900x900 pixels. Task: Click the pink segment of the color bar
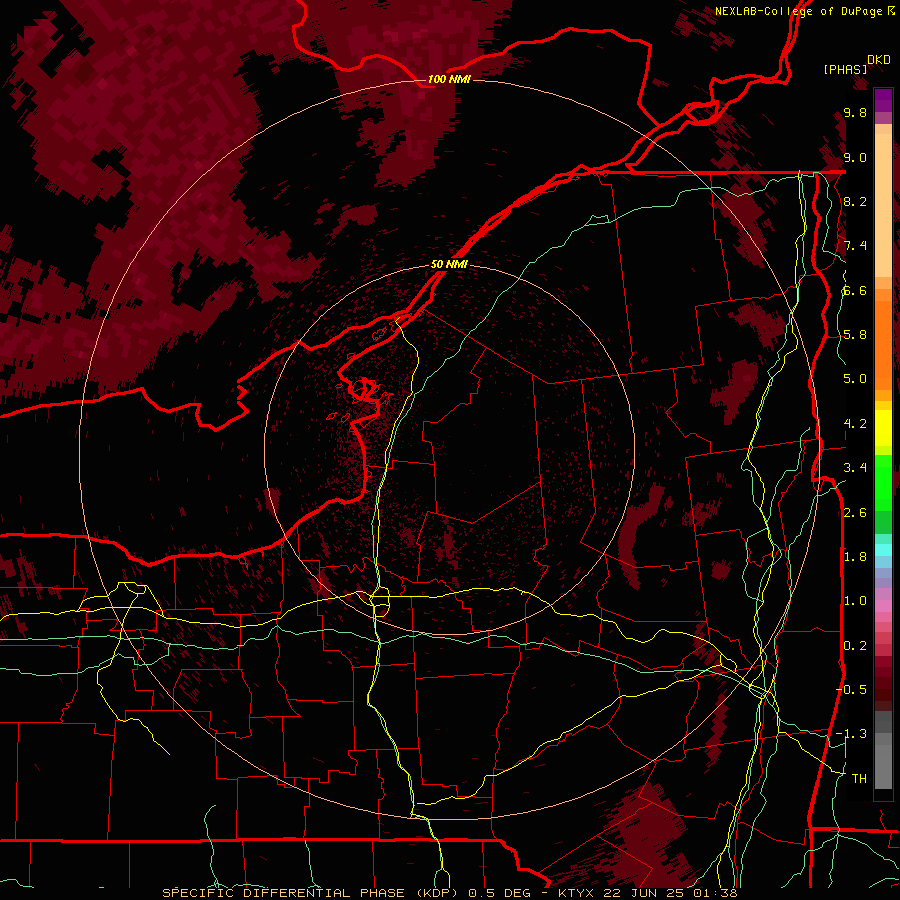click(x=883, y=606)
